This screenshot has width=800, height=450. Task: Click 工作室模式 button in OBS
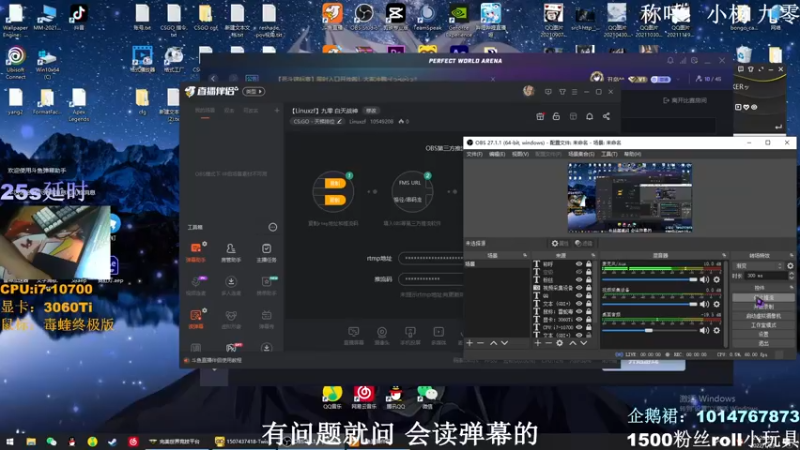[x=763, y=325]
